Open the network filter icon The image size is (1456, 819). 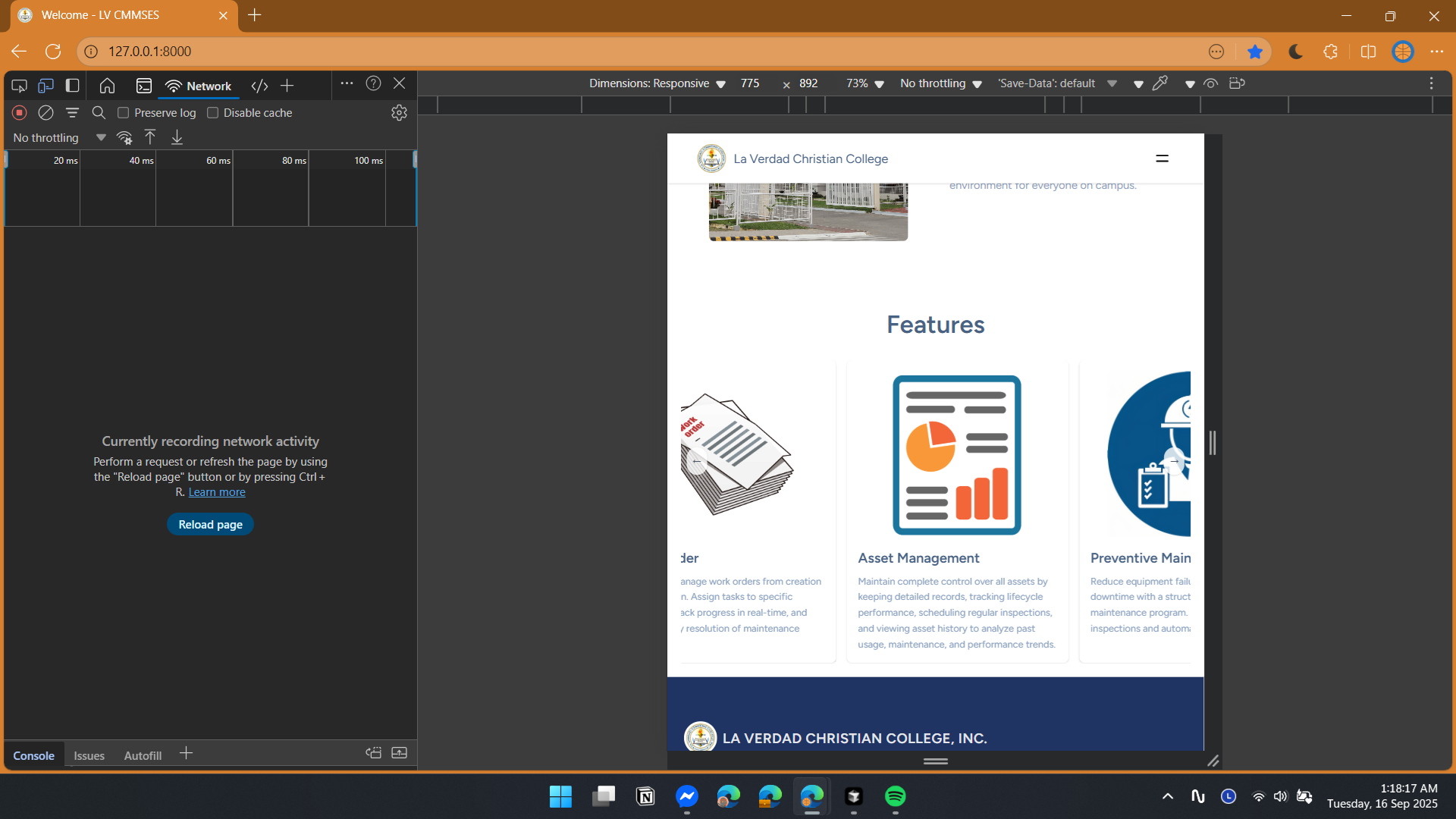(72, 113)
